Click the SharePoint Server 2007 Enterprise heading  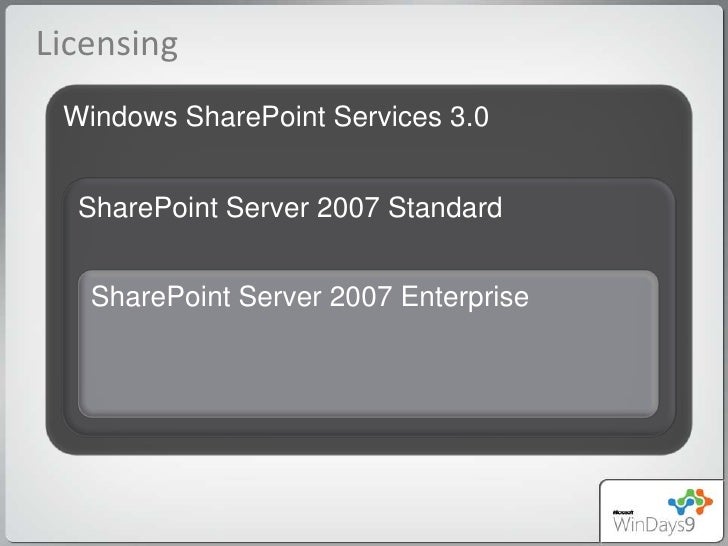(x=310, y=297)
